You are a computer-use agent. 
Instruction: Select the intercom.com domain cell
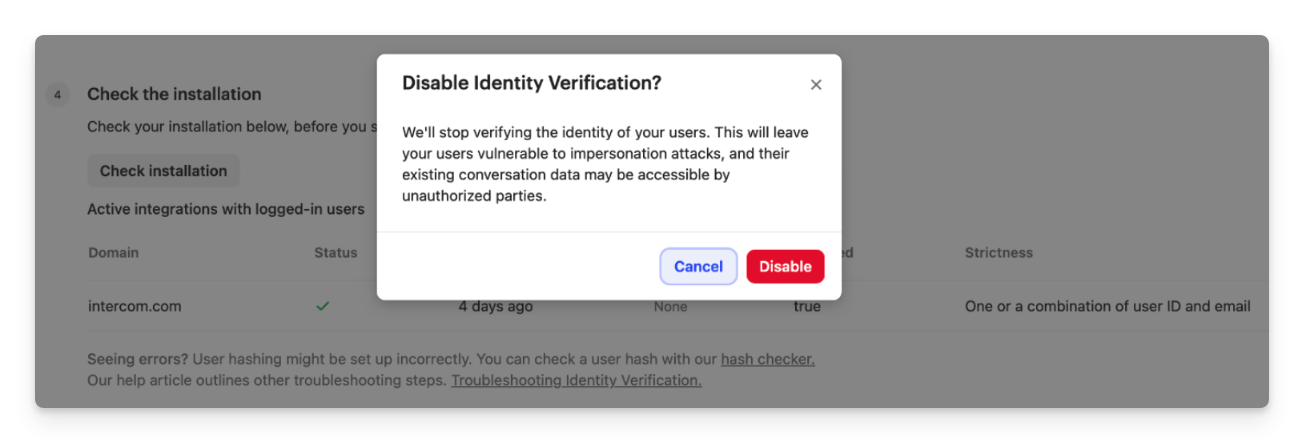[x=135, y=307]
